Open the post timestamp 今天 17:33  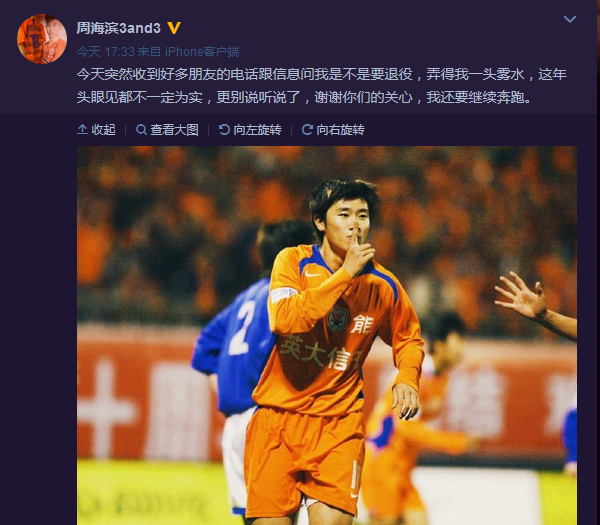105,52
